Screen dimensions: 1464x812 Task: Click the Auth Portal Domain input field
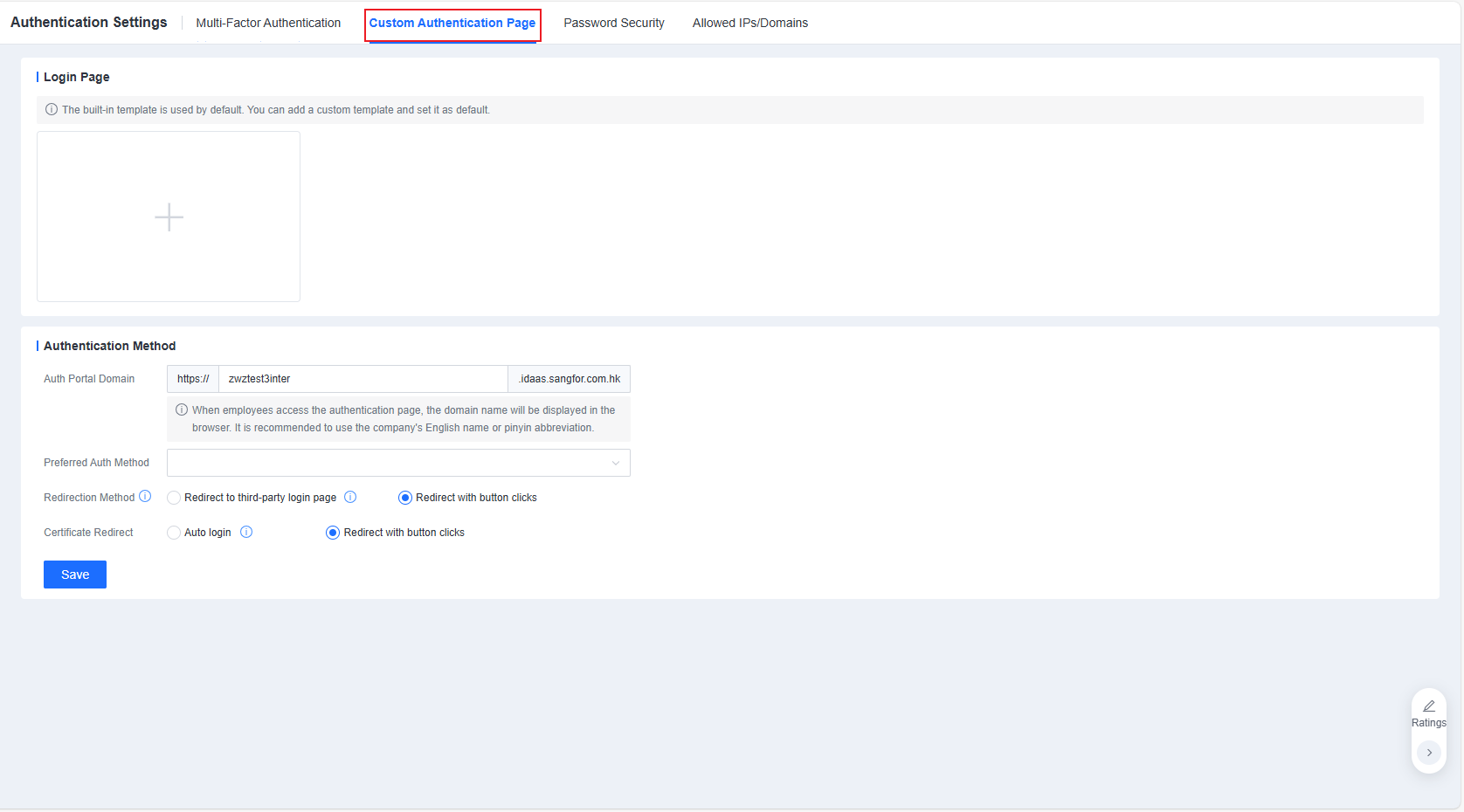point(363,379)
